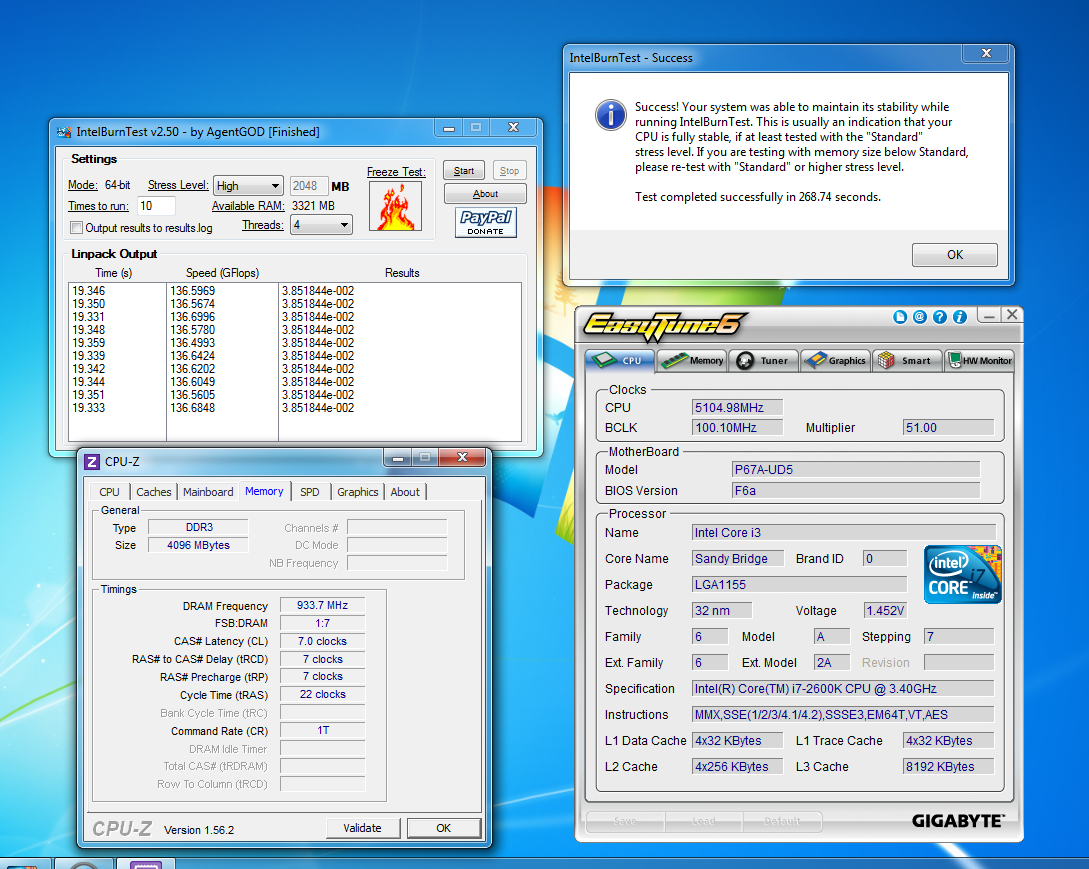Click the "Times to run" input field
This screenshot has width=1089, height=869.
pos(156,206)
